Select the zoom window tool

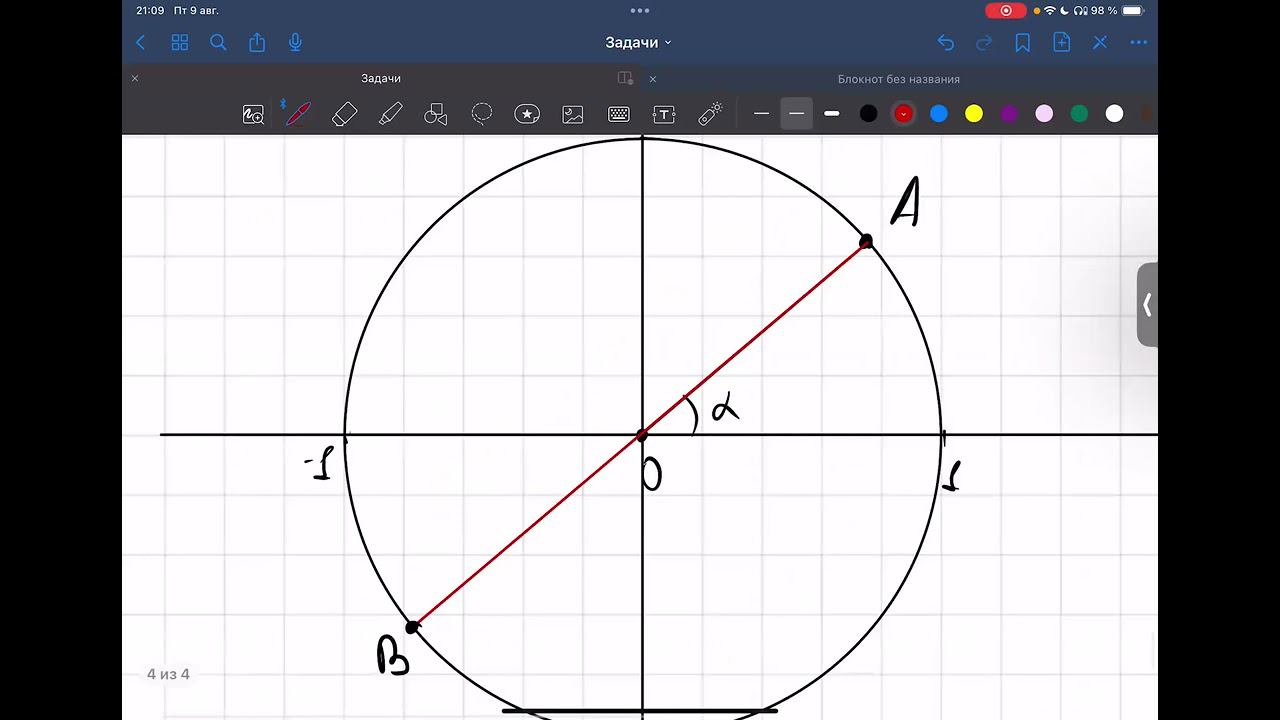(x=253, y=114)
